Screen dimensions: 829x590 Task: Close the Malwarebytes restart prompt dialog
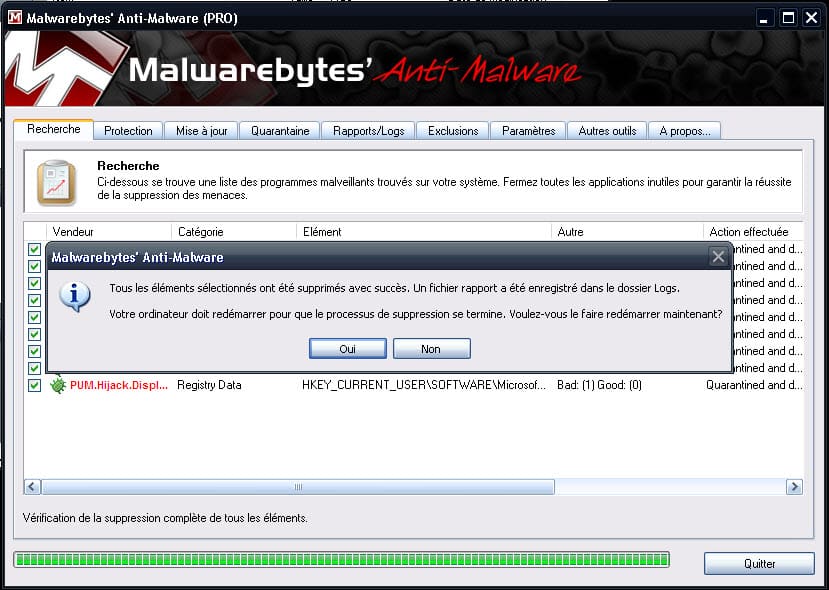click(x=718, y=257)
